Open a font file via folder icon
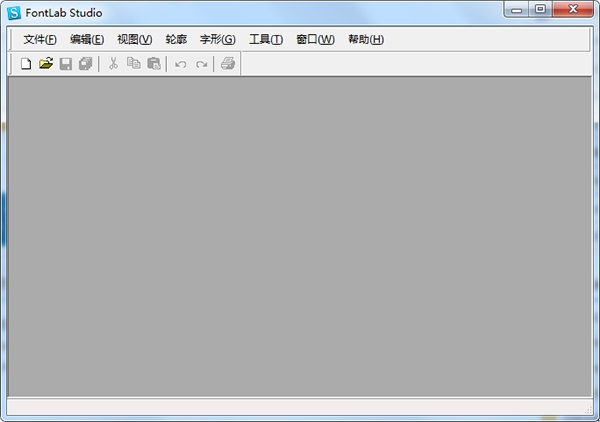The image size is (600, 422). [46, 64]
